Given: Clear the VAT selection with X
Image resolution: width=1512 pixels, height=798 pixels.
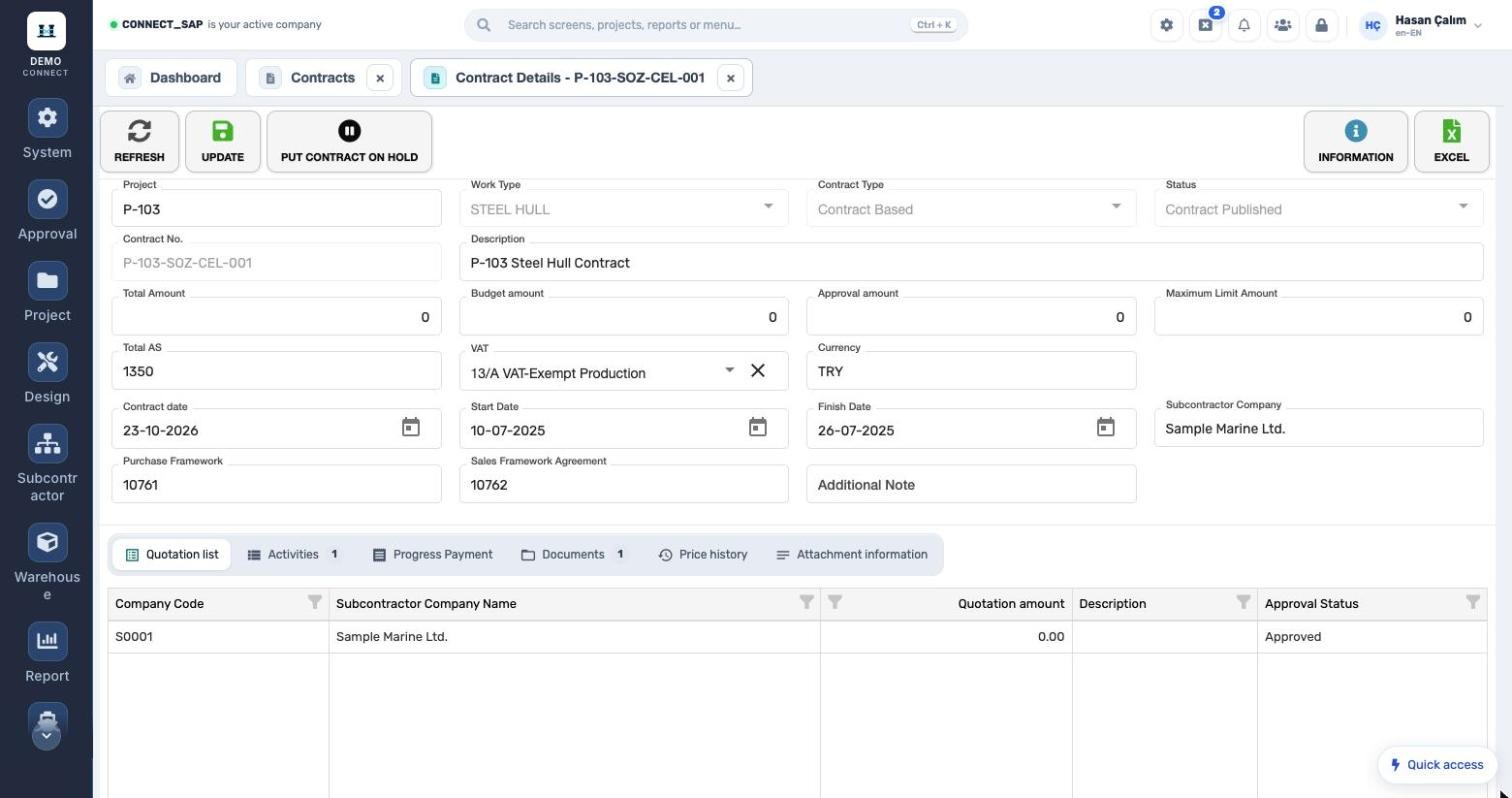Looking at the screenshot, I should point(758,371).
